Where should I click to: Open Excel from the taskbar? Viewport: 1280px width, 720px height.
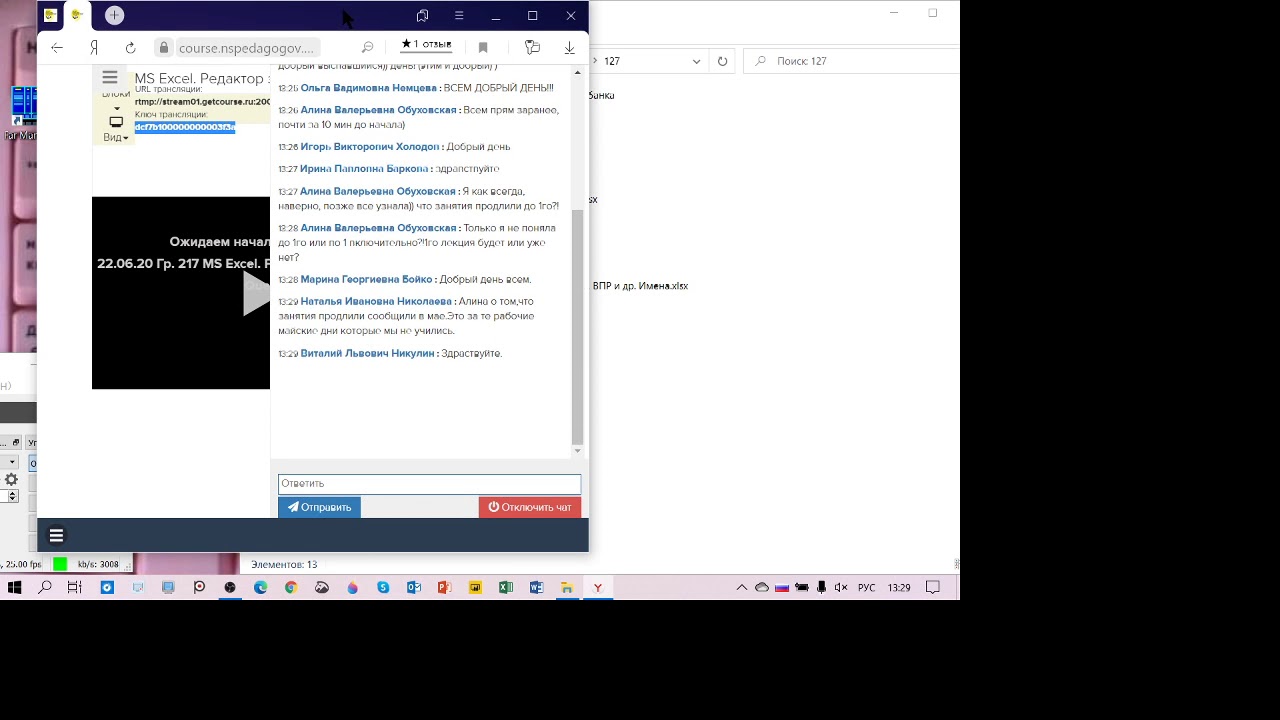(x=506, y=588)
